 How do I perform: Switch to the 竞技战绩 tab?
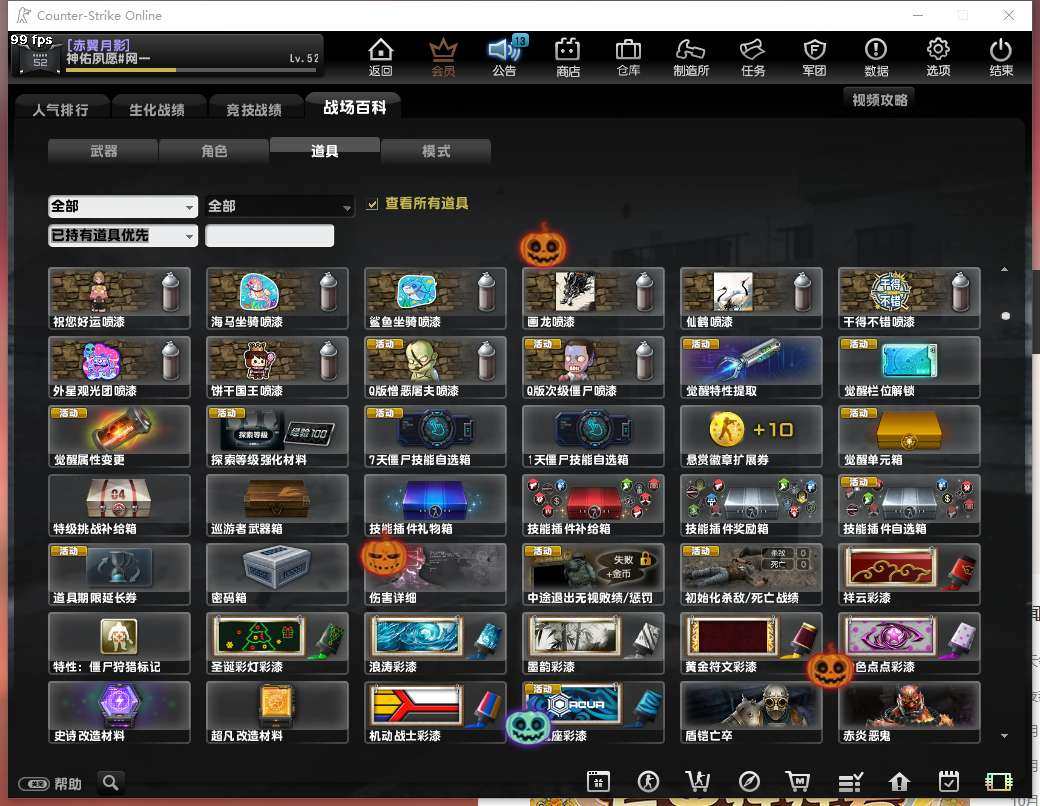(254, 109)
